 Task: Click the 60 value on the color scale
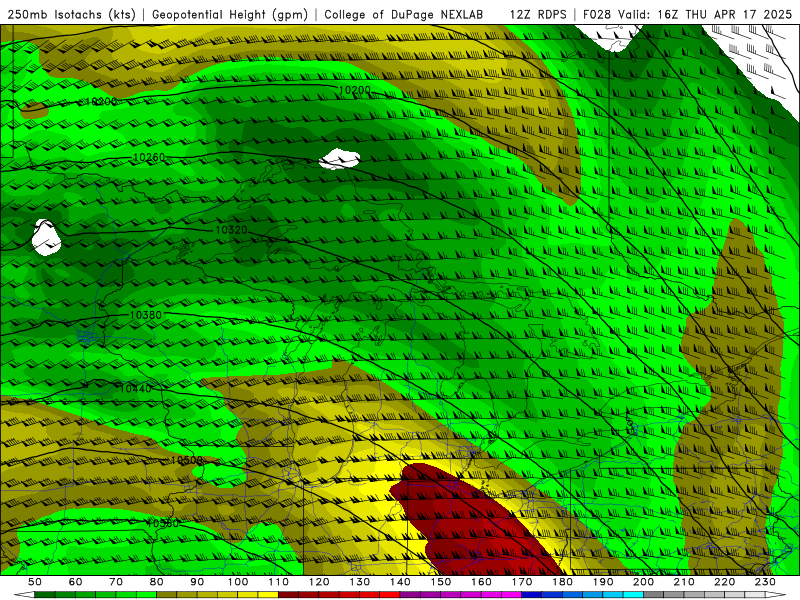pos(76,582)
